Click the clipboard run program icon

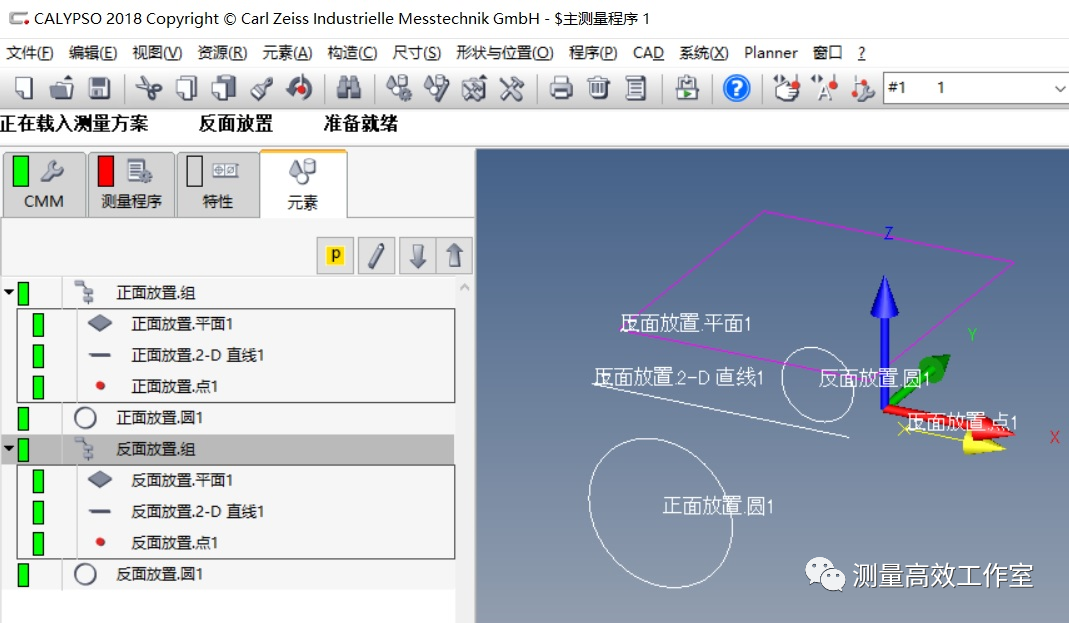click(x=687, y=88)
